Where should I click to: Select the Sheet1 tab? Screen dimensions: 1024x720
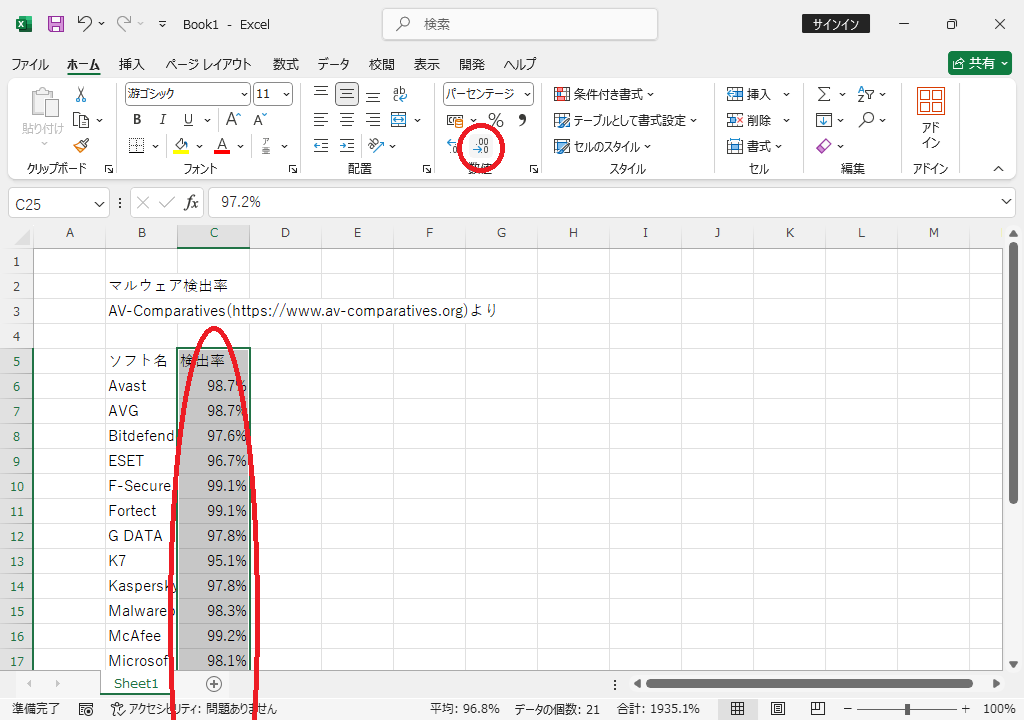tap(136, 683)
